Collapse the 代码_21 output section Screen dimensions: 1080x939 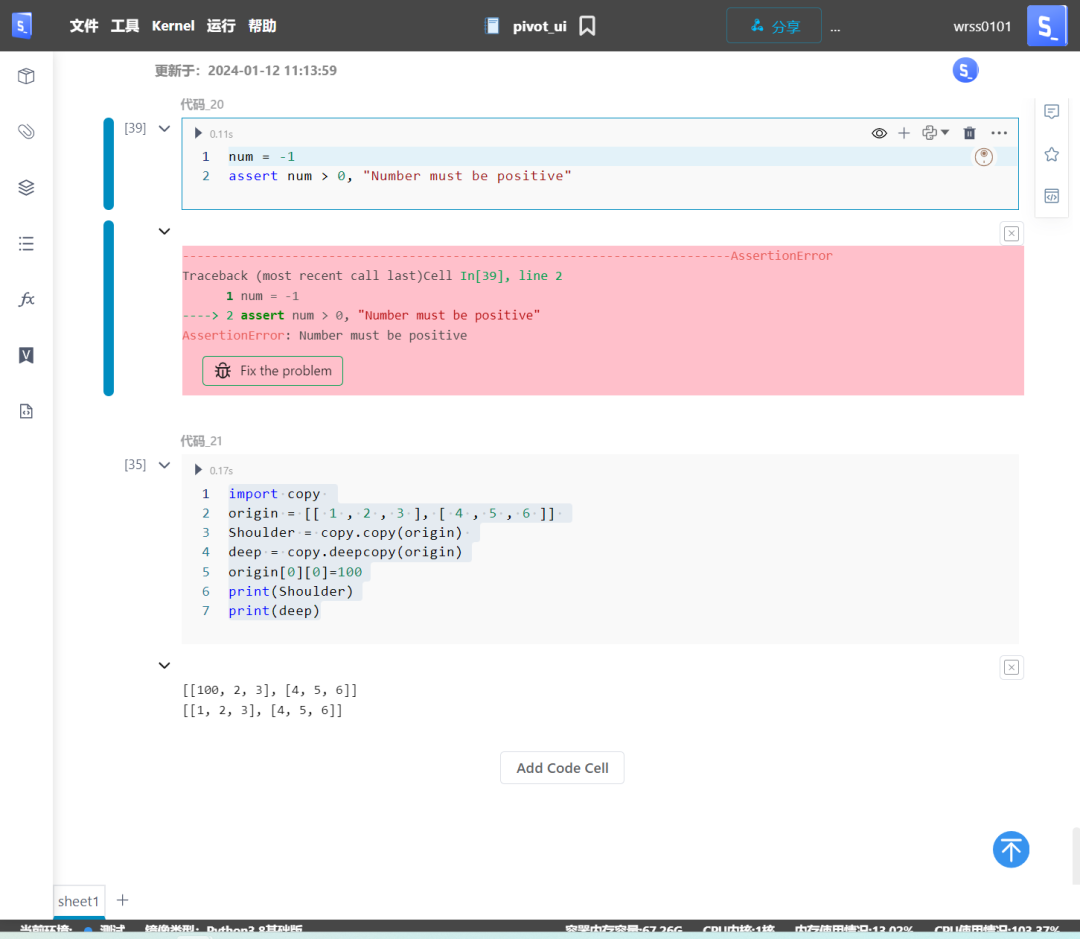[164, 665]
